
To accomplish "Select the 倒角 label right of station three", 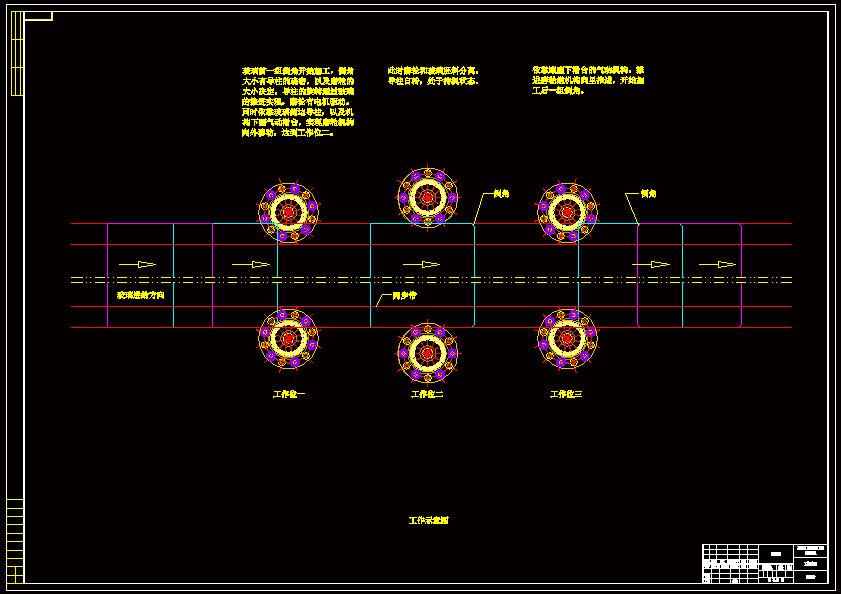I will 648,194.
